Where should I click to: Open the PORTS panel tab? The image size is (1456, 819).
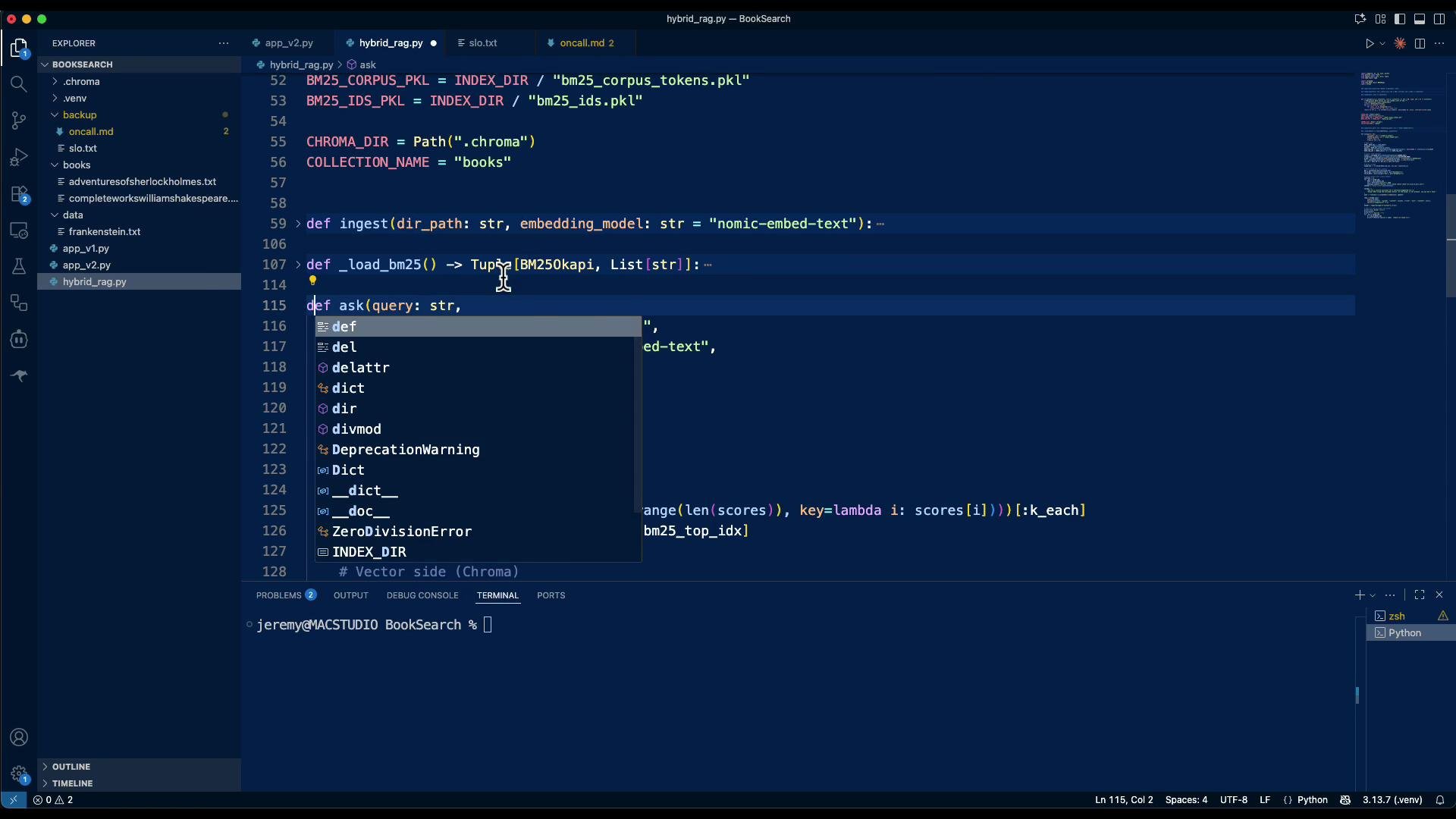pos(551,595)
